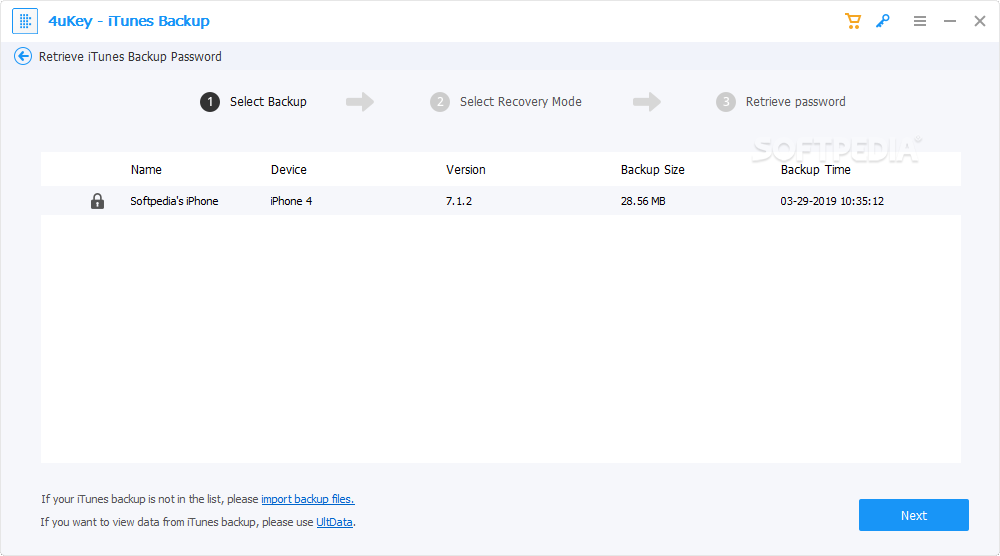1000x556 pixels.
Task: Click the key register icon
Action: (x=883, y=21)
